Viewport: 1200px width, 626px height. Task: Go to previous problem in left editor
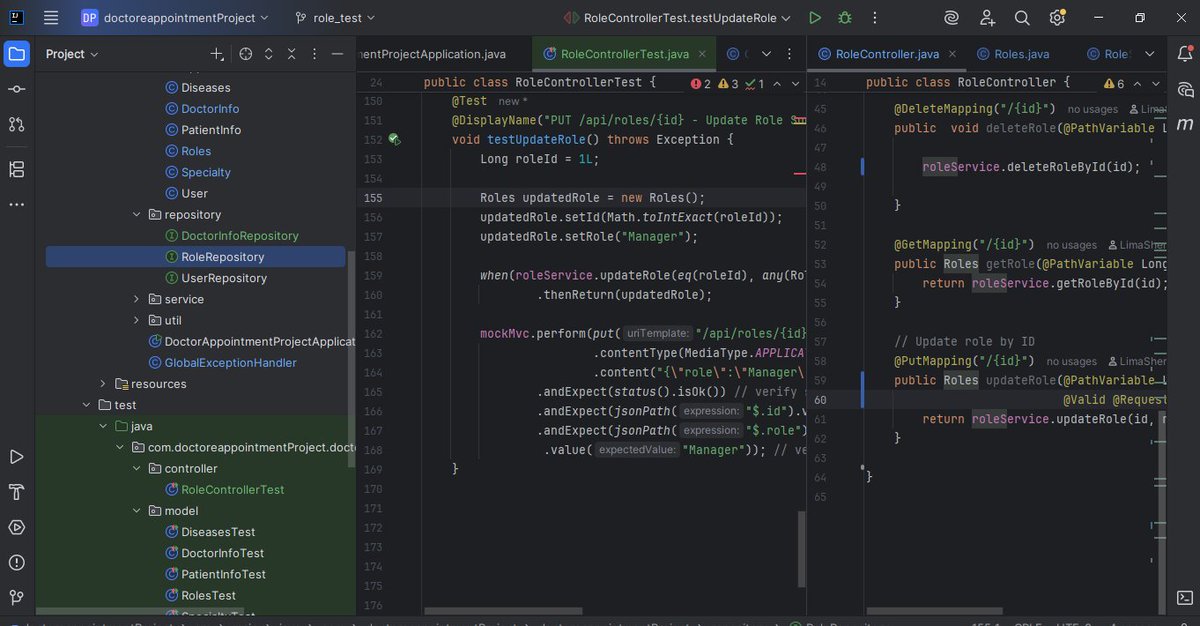776,84
